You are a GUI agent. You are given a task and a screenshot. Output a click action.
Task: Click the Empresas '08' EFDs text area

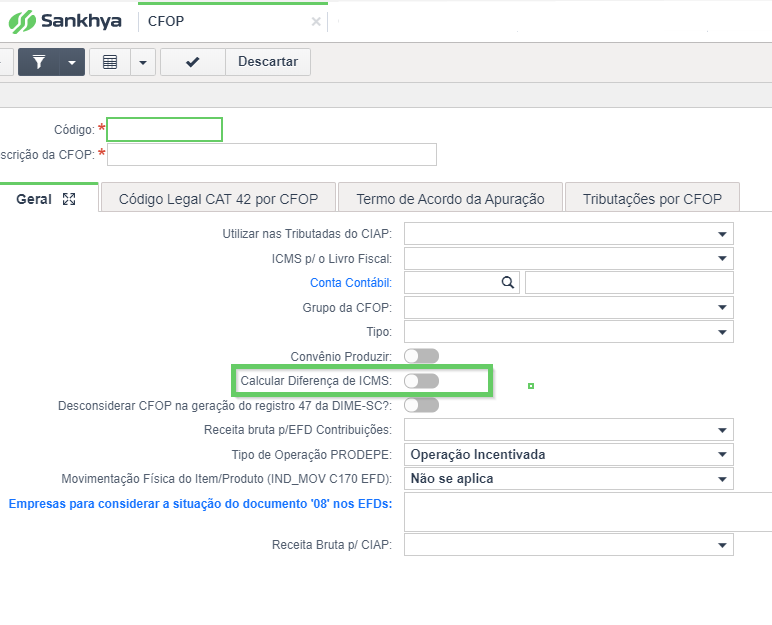[588, 512]
